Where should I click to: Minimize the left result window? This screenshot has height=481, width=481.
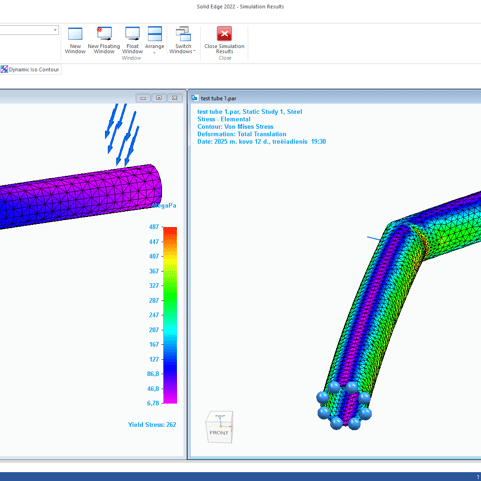(143, 98)
